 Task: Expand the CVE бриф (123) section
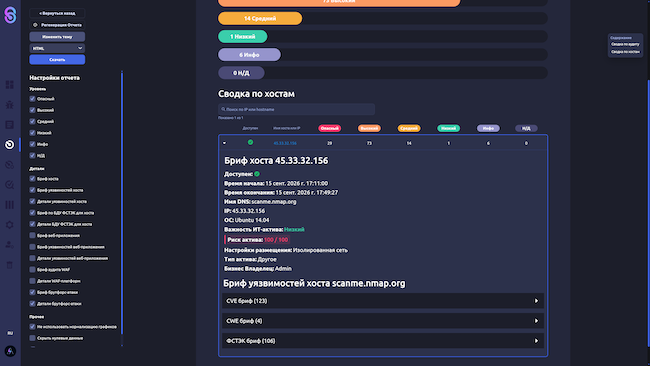click(383, 301)
